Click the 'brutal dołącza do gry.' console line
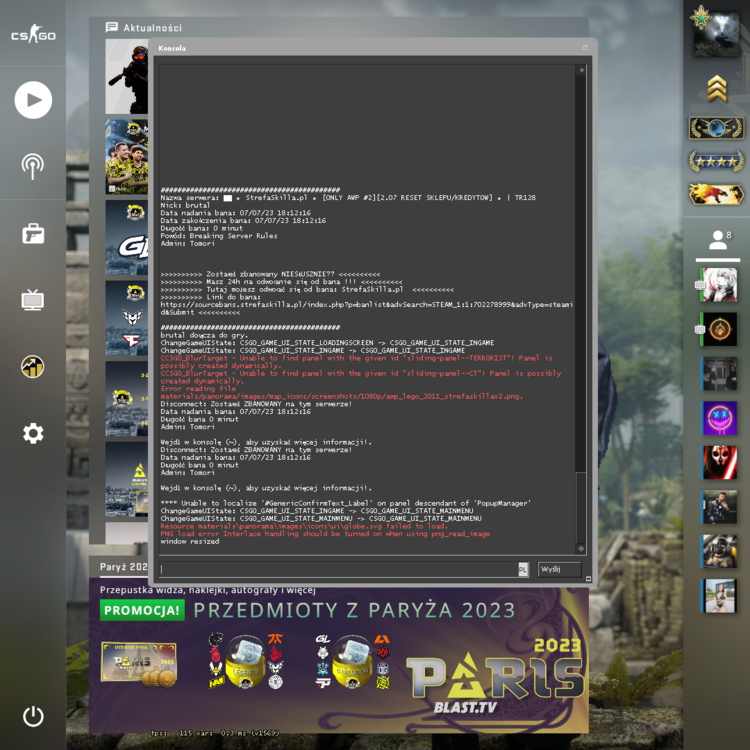This screenshot has height=750, width=750. pos(204,335)
